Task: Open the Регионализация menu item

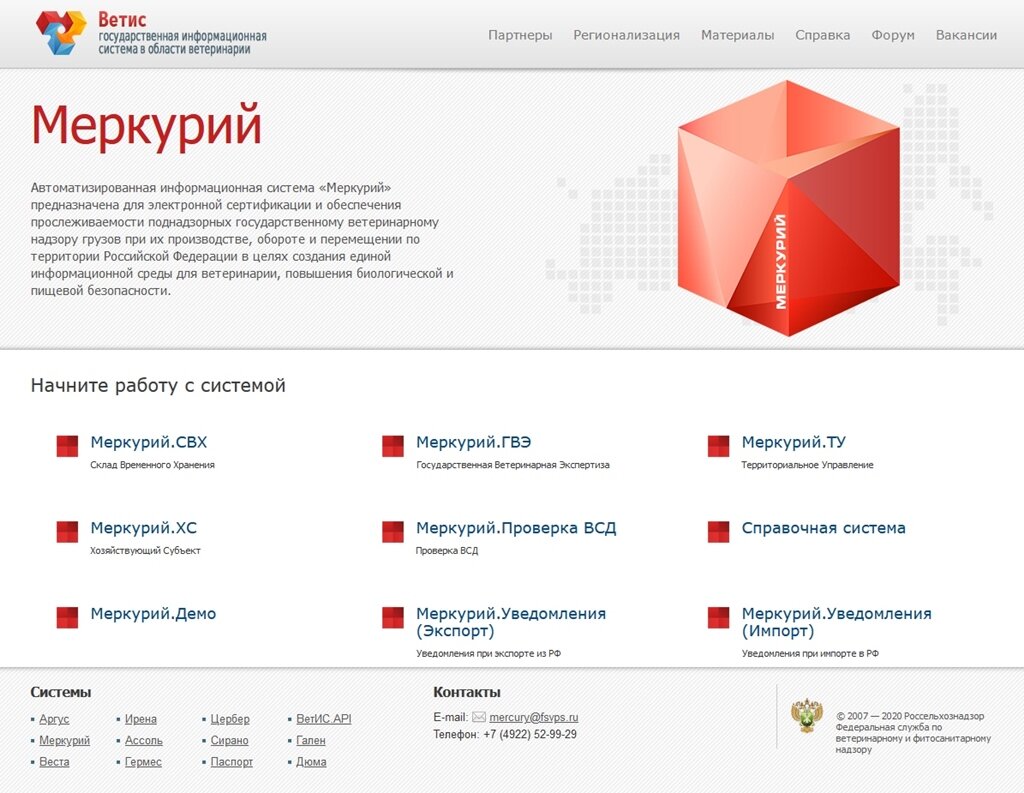Action: pos(626,35)
